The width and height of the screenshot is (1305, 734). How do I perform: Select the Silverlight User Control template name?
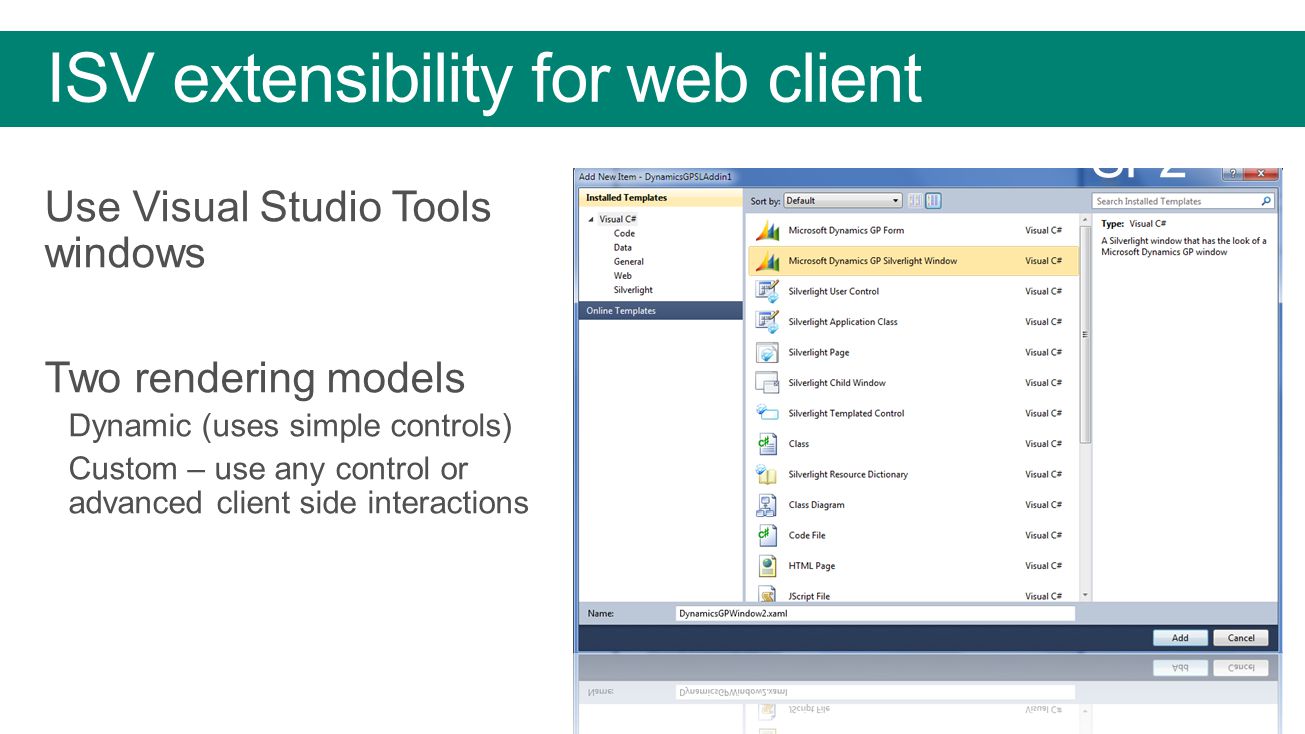(x=834, y=291)
